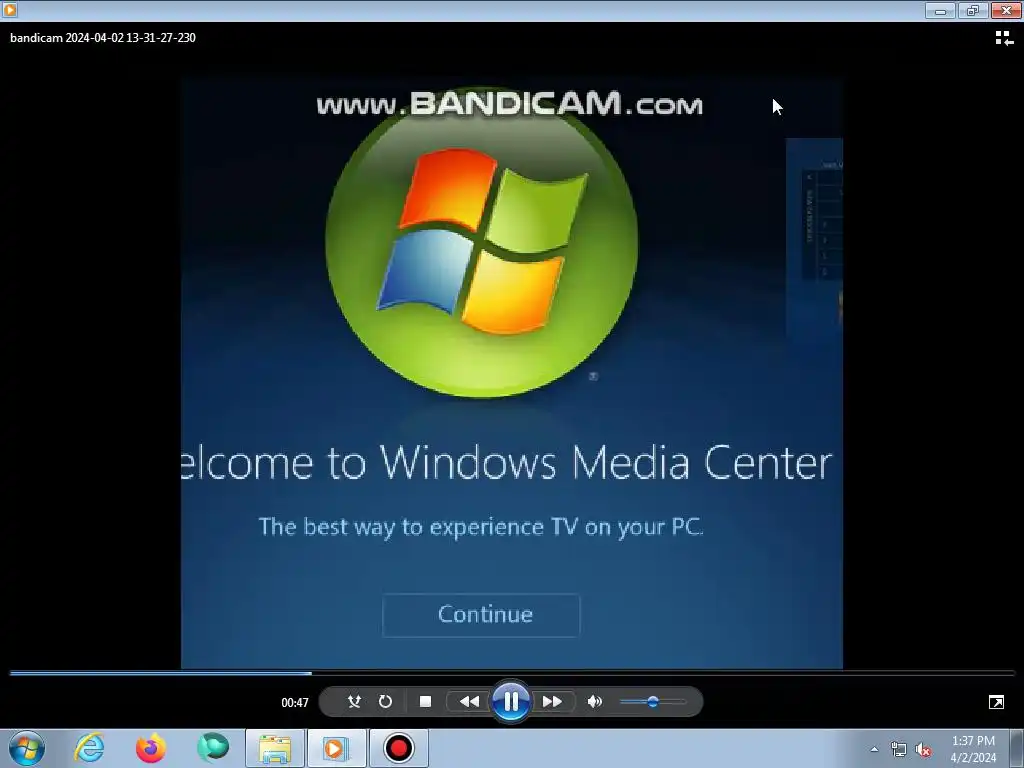
Task: Open Firefox from the taskbar
Action: click(x=151, y=748)
